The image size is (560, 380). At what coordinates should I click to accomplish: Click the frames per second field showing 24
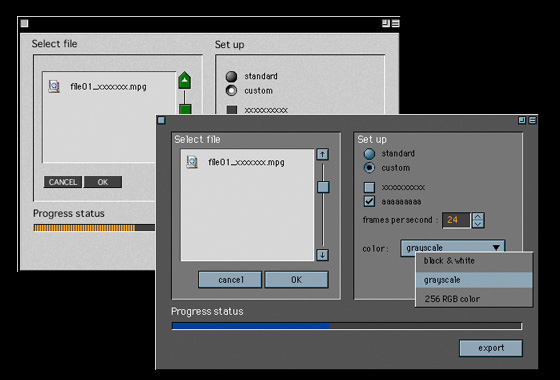coord(456,220)
